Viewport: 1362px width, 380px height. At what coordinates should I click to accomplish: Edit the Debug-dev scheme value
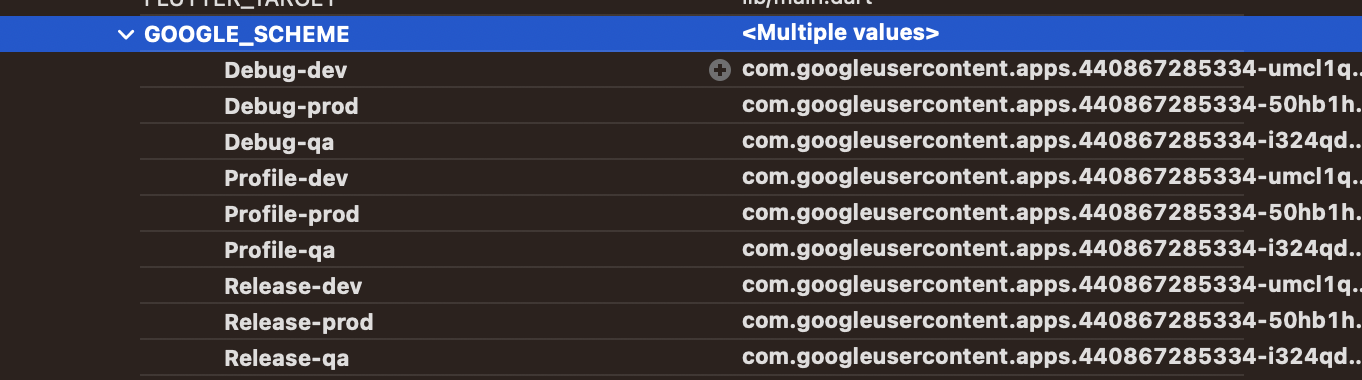1051,70
